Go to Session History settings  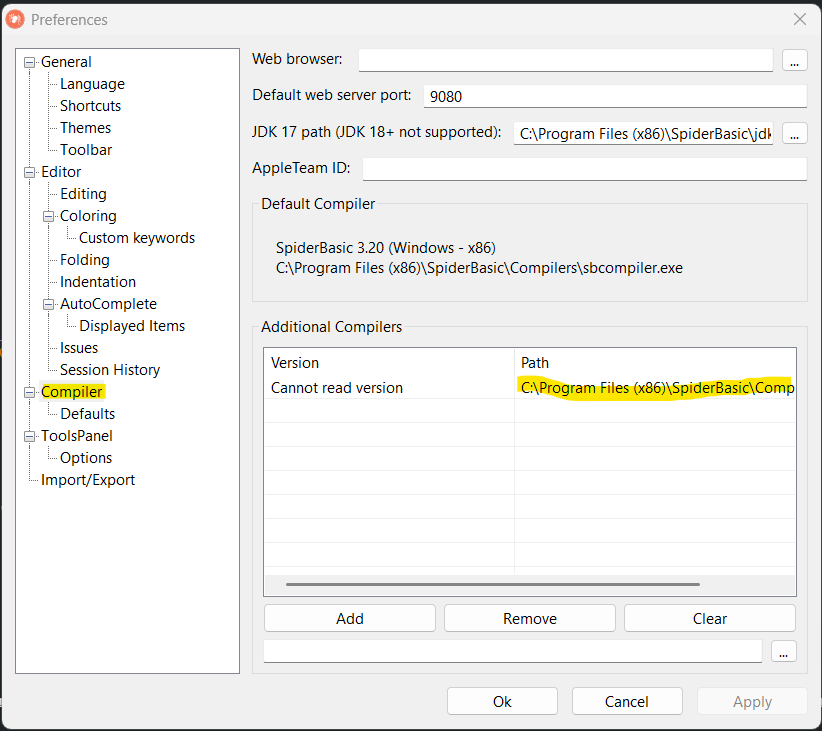coord(109,370)
